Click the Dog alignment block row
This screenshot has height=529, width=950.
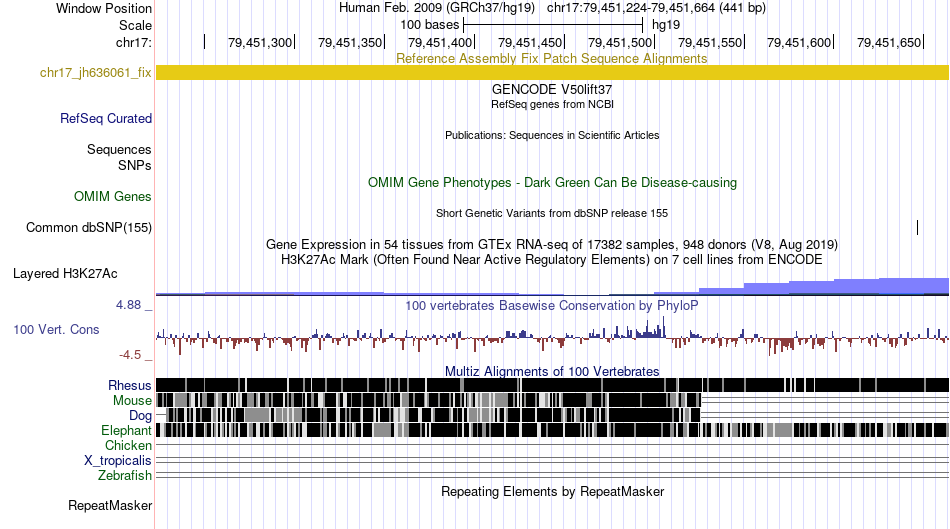coord(552,415)
